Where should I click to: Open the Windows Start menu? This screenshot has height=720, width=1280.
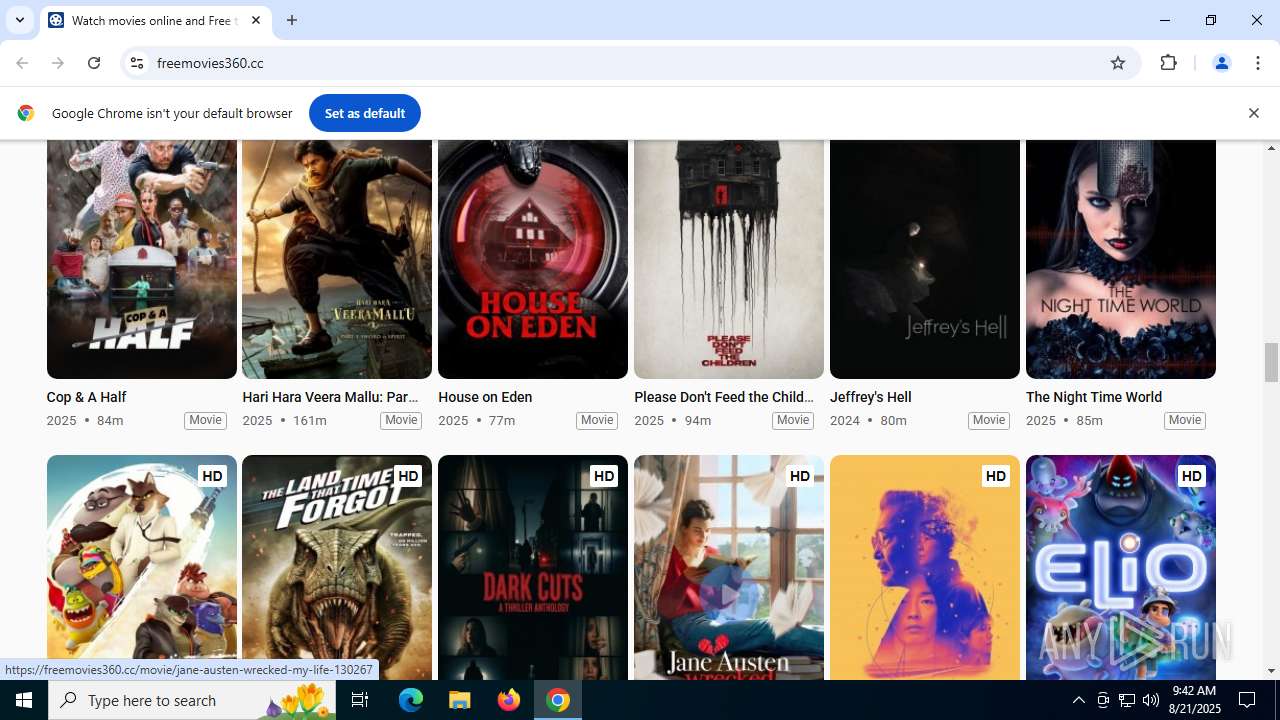pyautogui.click(x=24, y=700)
